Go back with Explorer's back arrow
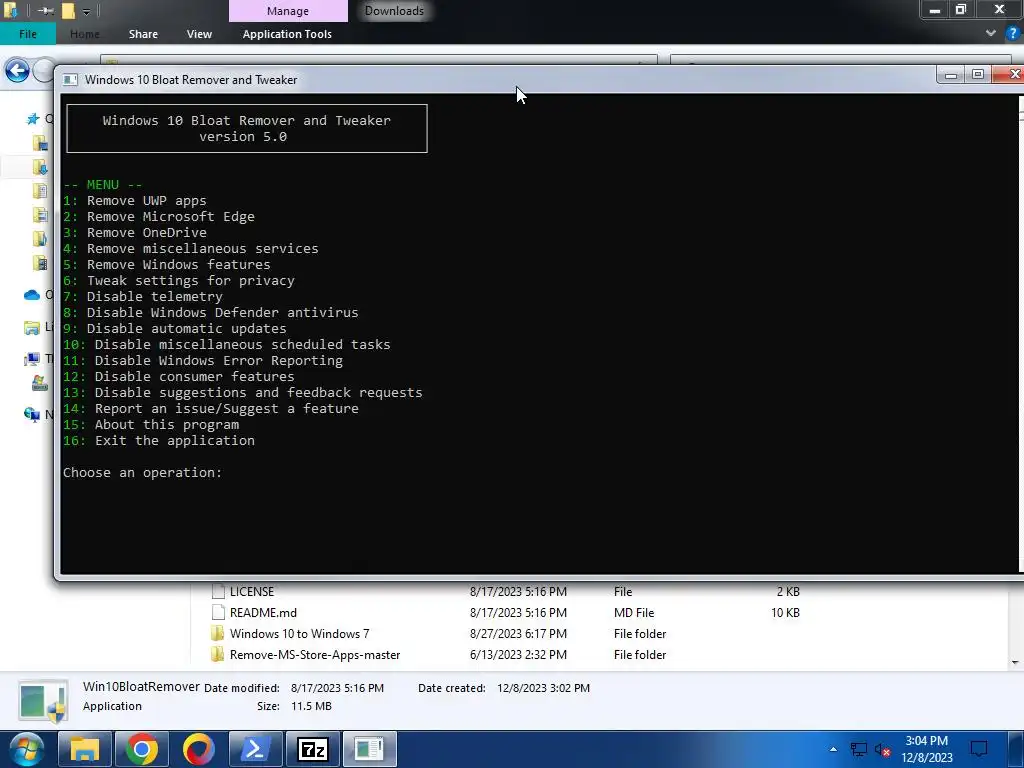This screenshot has height=768, width=1024. [17, 71]
